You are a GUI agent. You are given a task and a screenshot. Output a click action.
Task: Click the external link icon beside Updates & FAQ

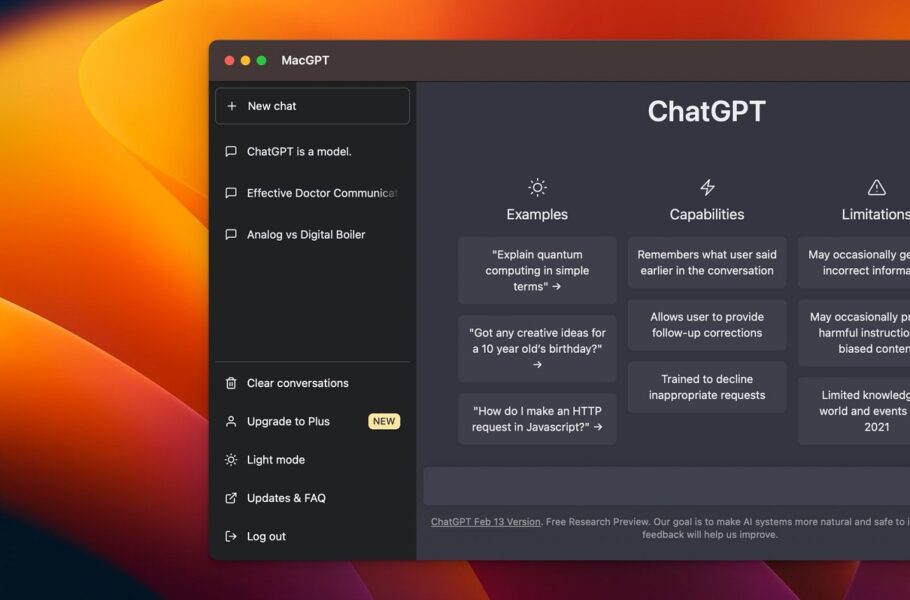(x=231, y=498)
